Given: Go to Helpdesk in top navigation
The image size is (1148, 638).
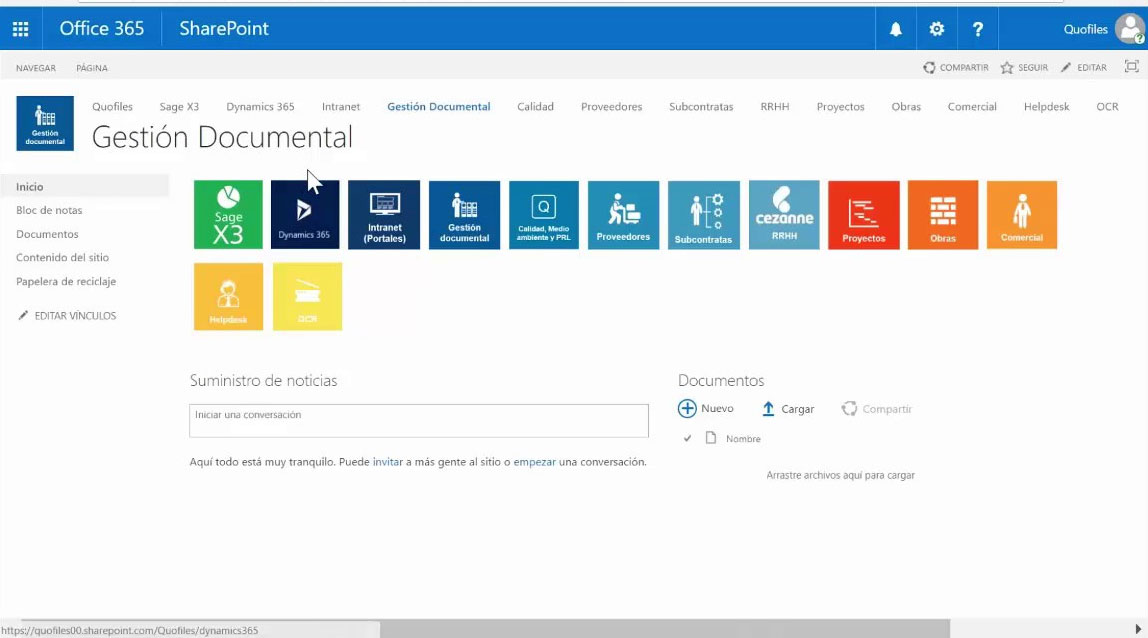Looking at the screenshot, I should [1046, 106].
